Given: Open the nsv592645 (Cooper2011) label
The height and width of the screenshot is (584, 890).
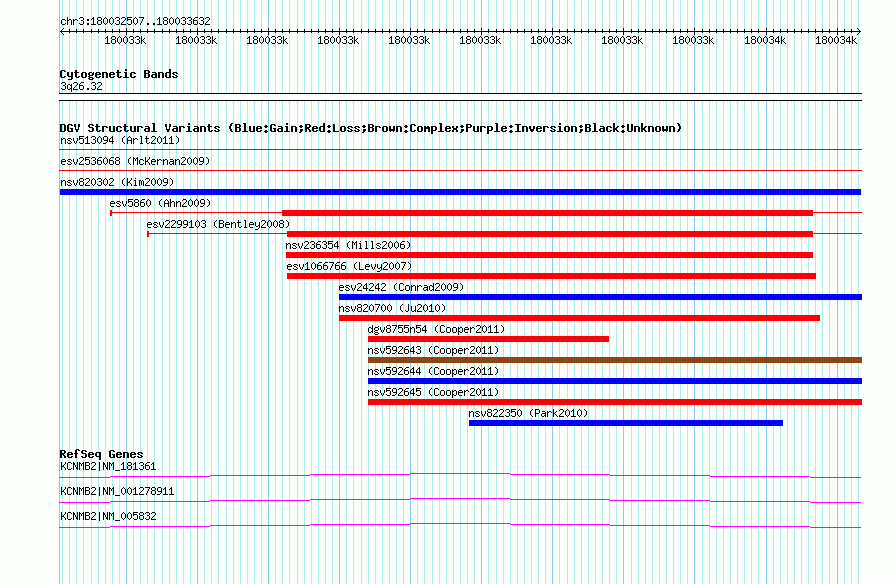Looking at the screenshot, I should click(433, 392).
